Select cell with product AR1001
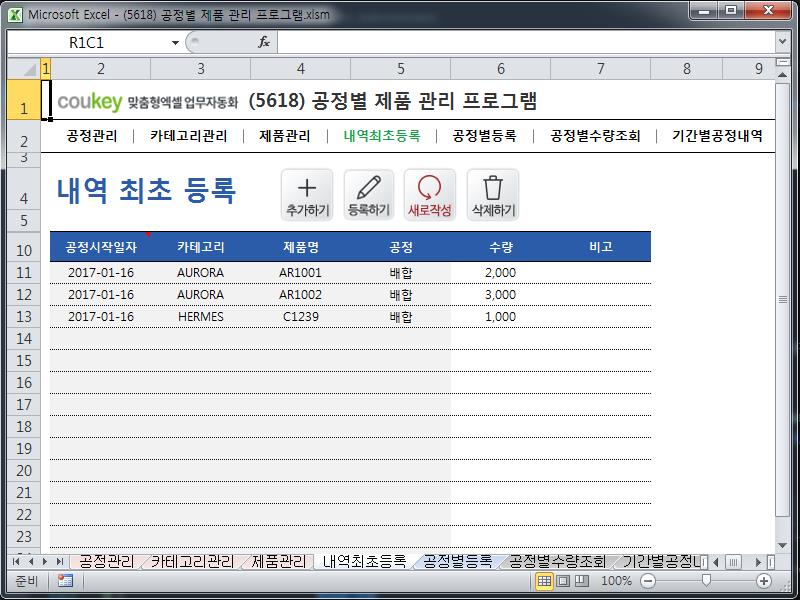800x600 pixels. 301,272
